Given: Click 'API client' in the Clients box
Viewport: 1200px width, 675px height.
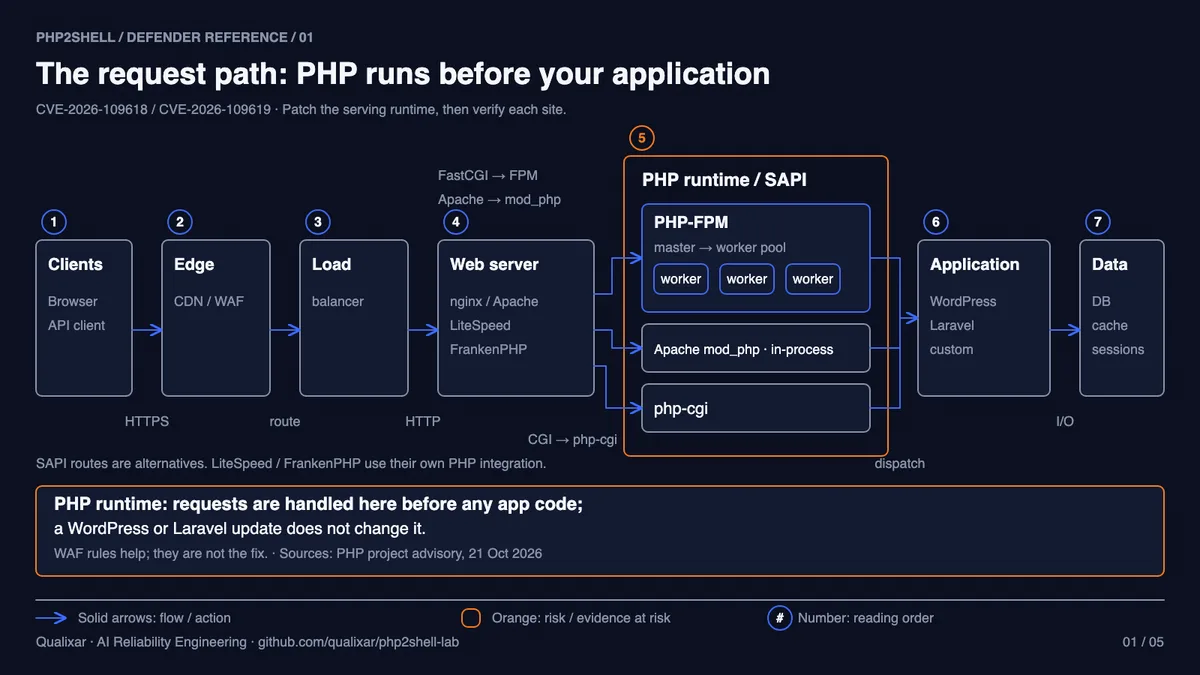Looking at the screenshot, I should click(x=76, y=325).
